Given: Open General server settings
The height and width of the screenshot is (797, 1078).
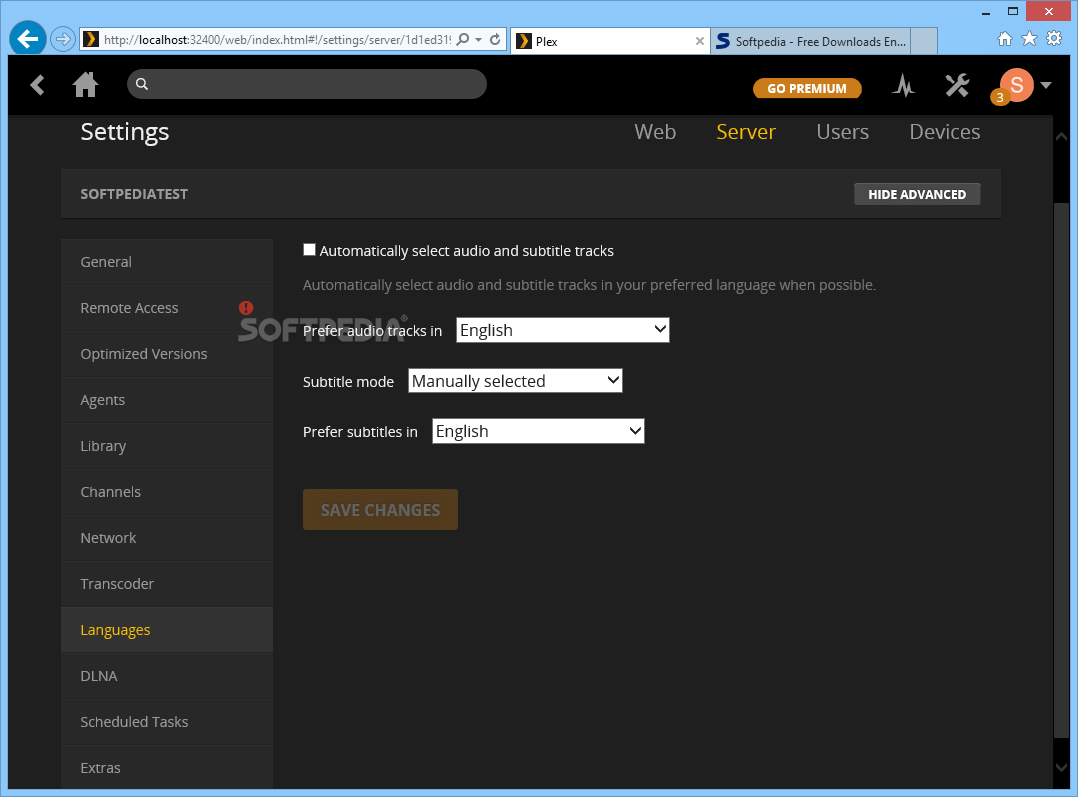Looking at the screenshot, I should pos(167,262).
